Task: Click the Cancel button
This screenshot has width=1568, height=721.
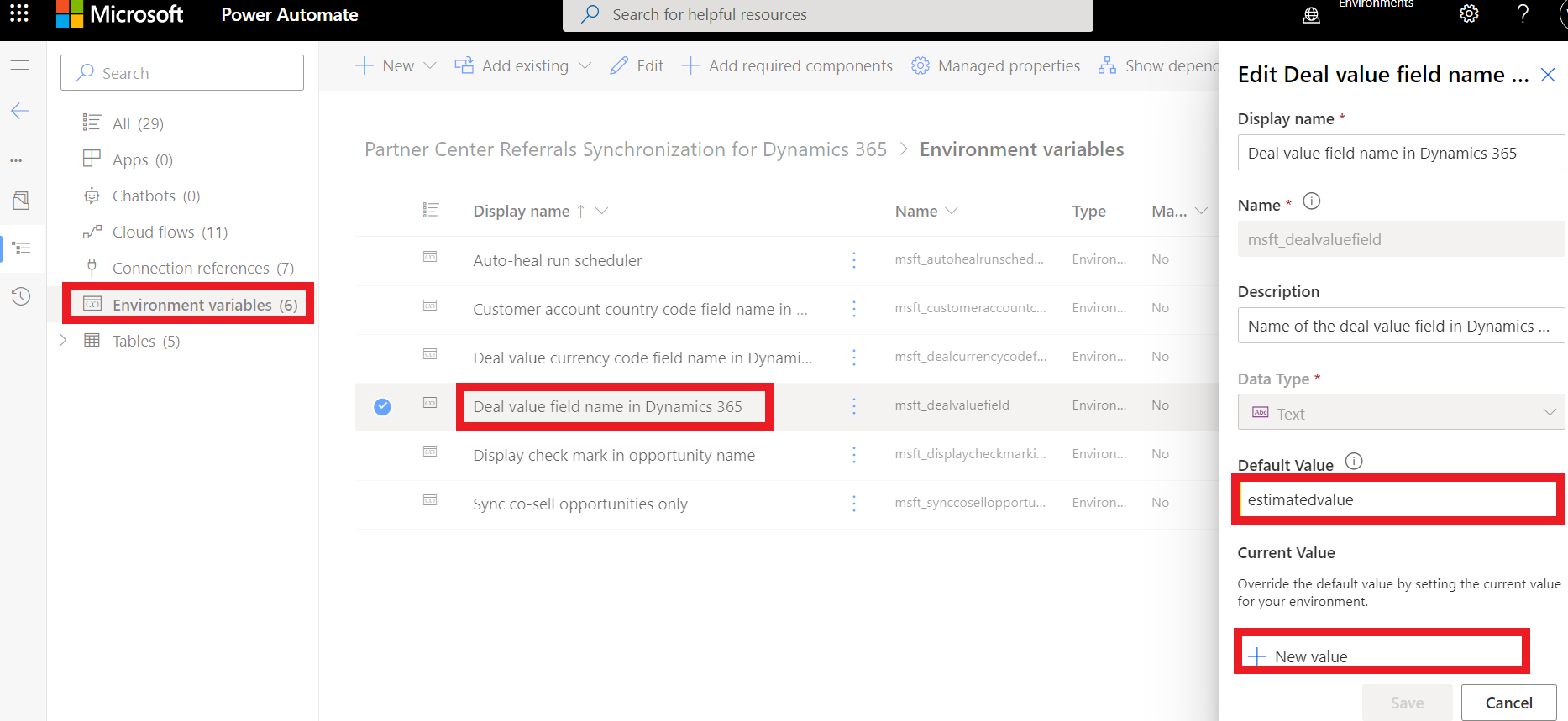Action: pos(1508,703)
